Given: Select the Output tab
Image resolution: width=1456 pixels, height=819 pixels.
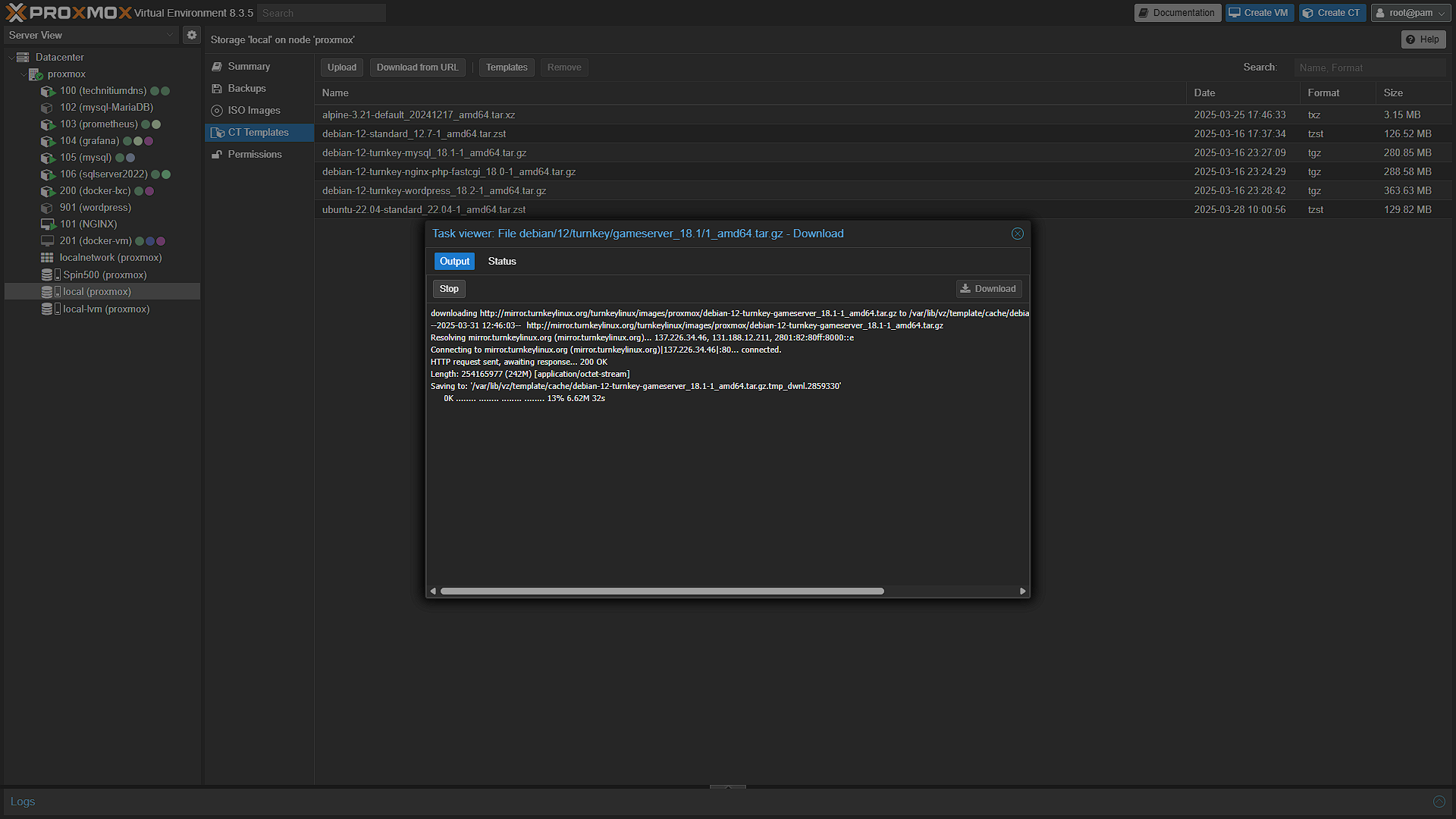Looking at the screenshot, I should click(454, 261).
